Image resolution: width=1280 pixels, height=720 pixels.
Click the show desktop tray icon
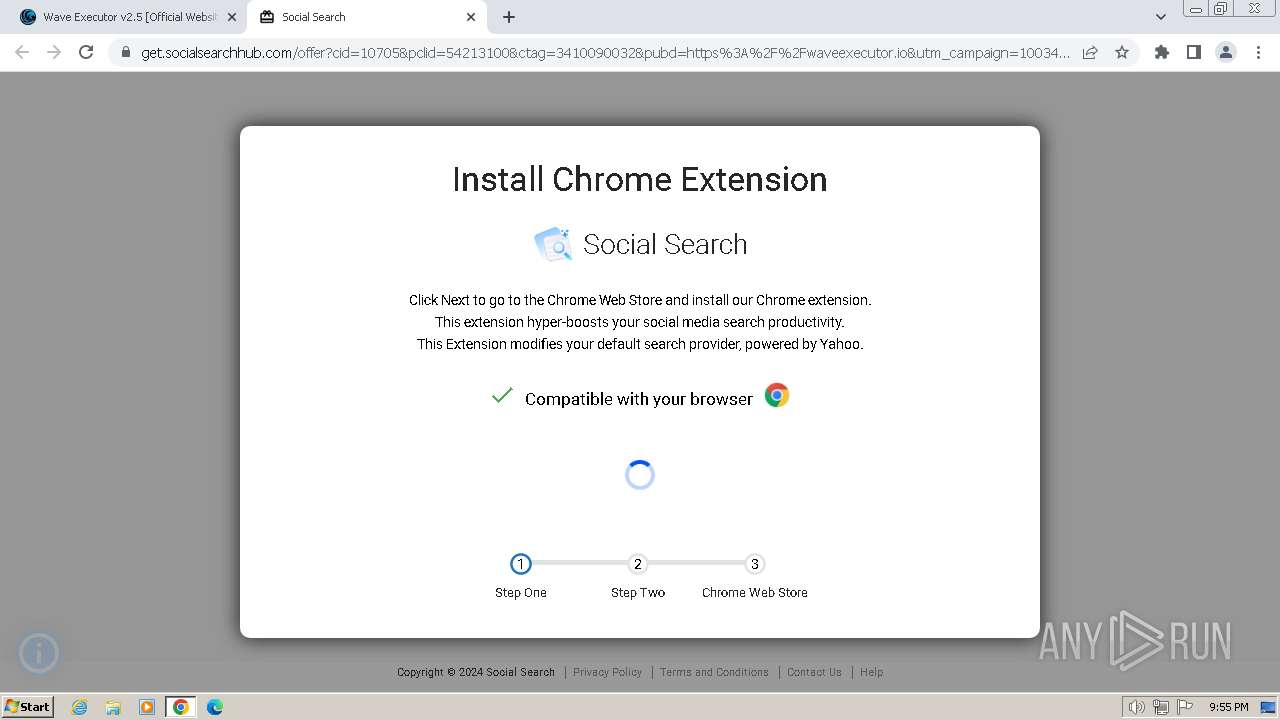point(1268,707)
